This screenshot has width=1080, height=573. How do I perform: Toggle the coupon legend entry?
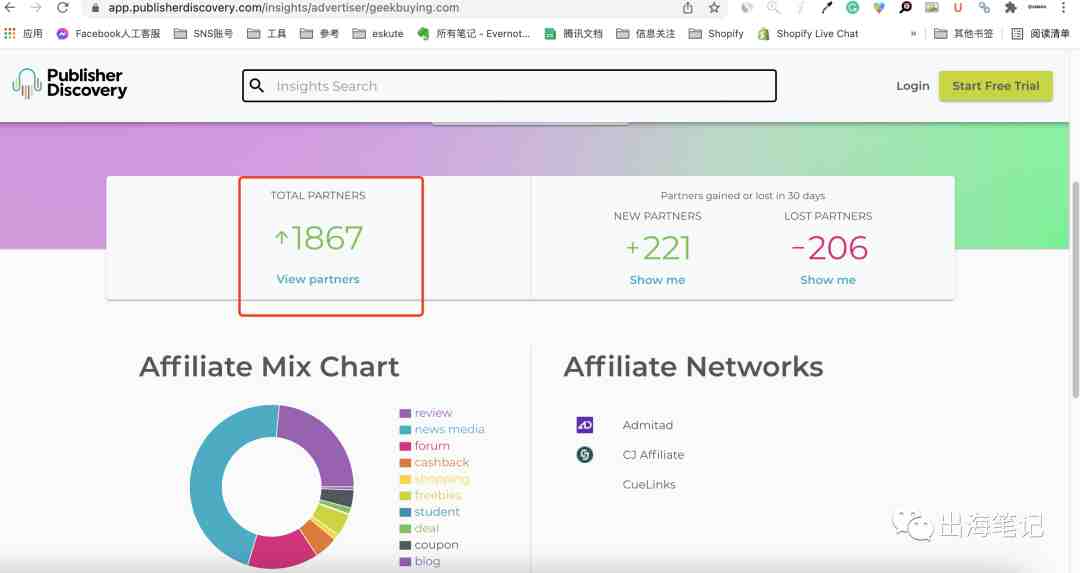pos(429,545)
